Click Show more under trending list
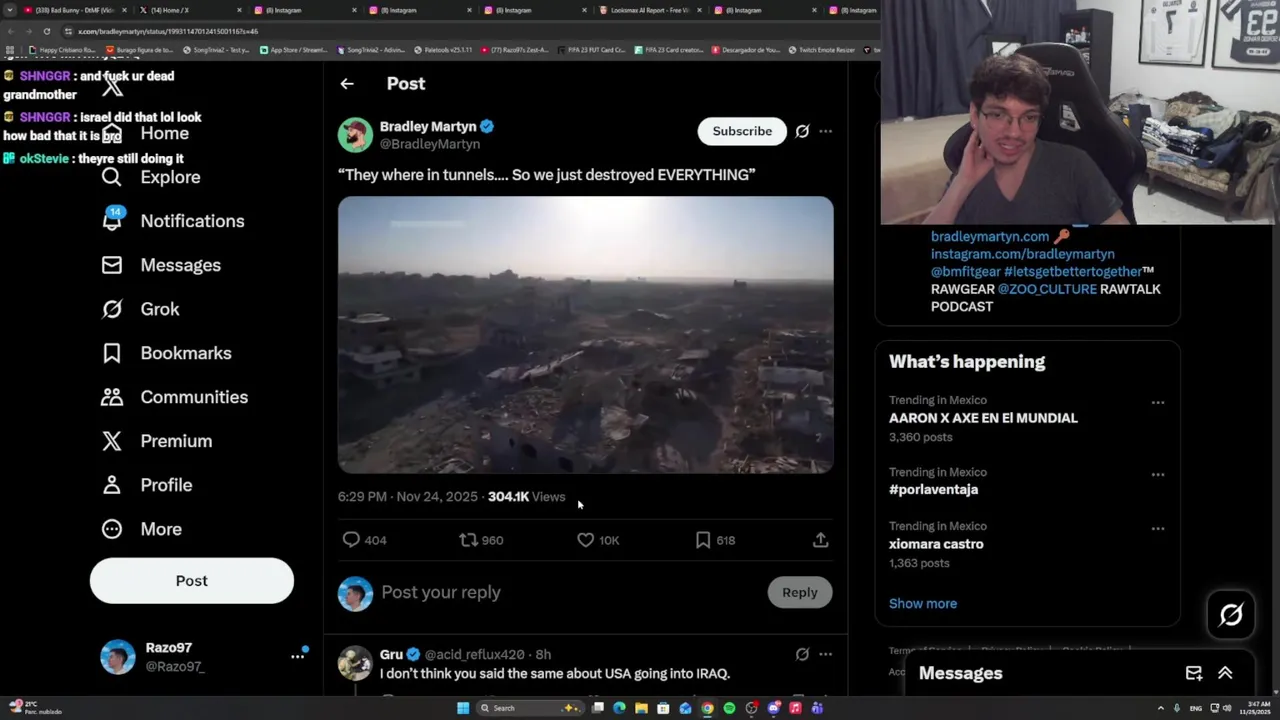This screenshot has height=720, width=1280. click(923, 603)
